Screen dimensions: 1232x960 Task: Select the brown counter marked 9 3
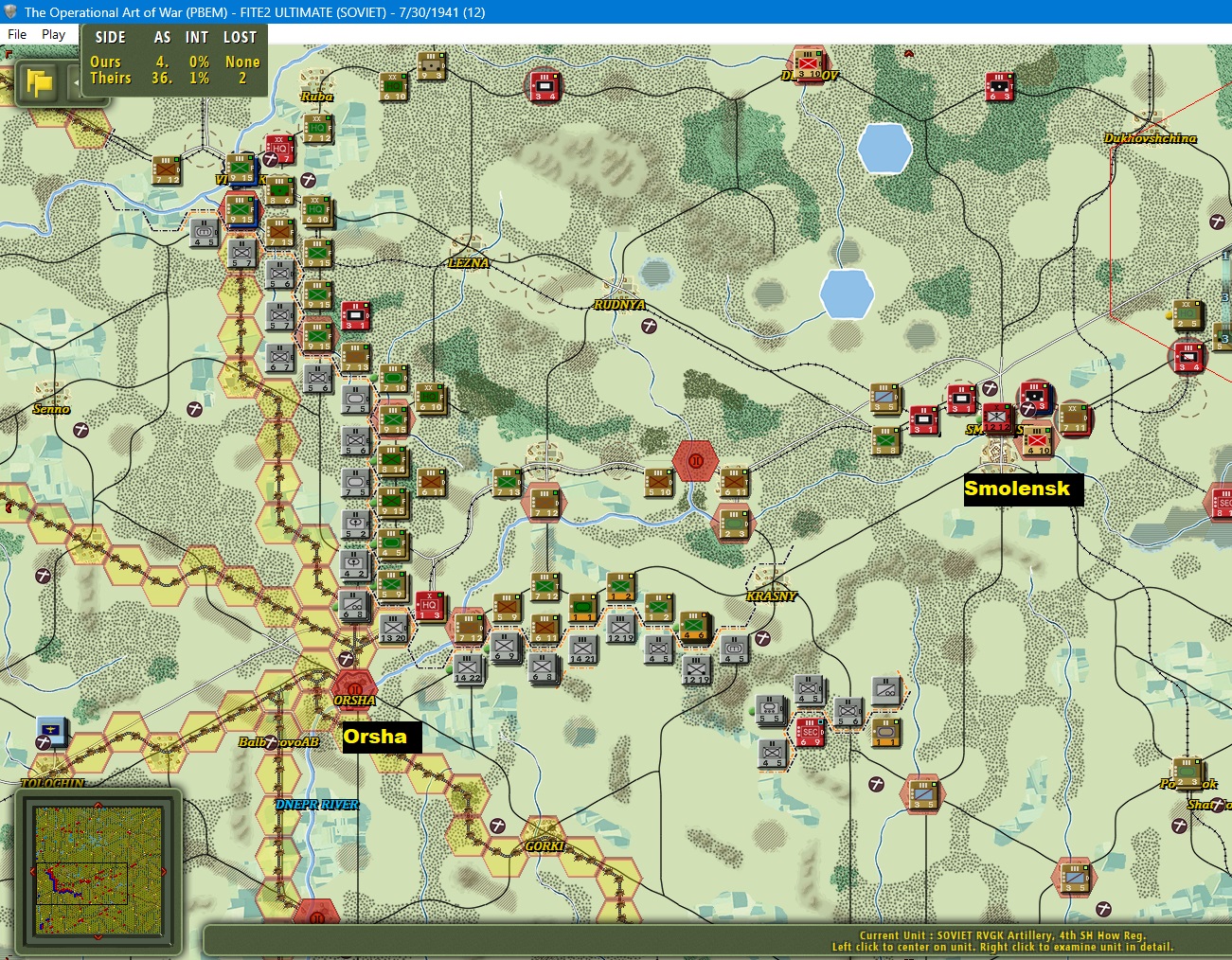[431, 66]
